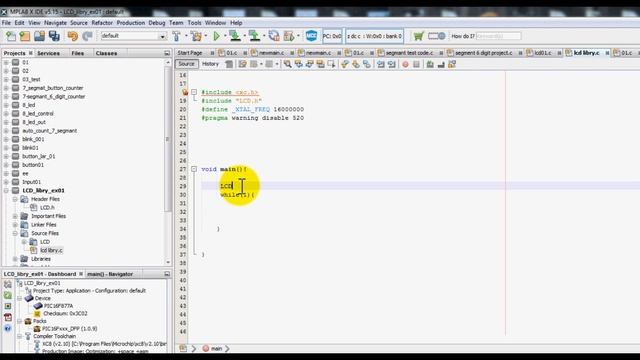Close the lcd libry.c tab
The image size is (640, 360).
(607, 53)
